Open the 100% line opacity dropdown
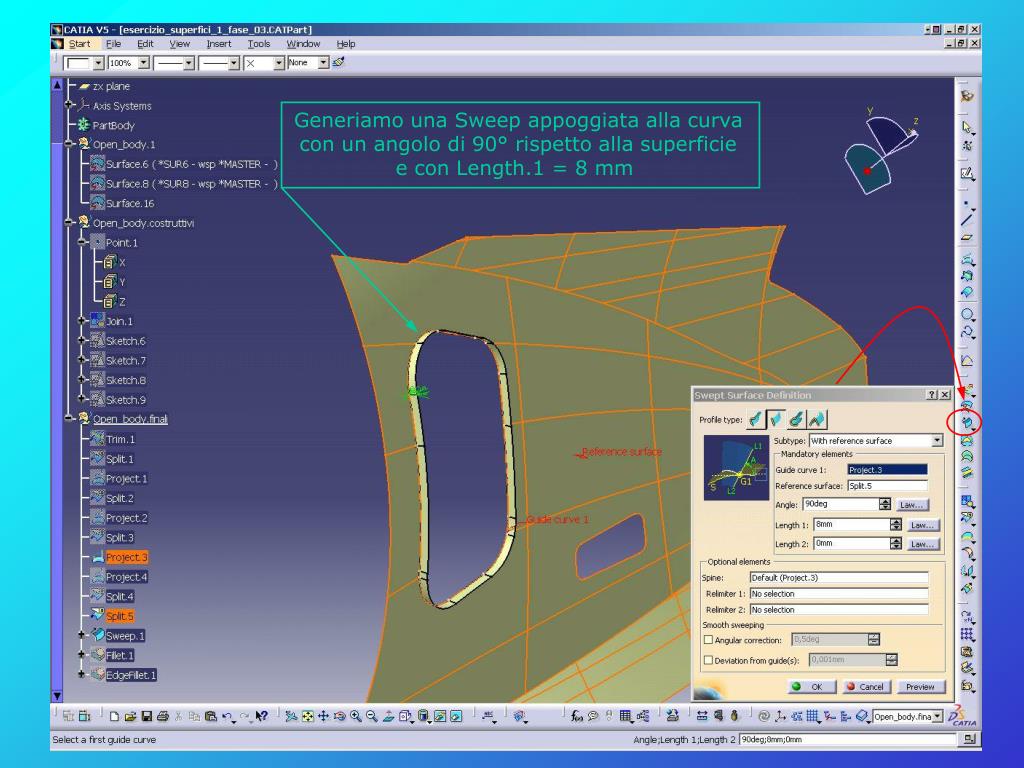The height and width of the screenshot is (768, 1024). coord(144,63)
